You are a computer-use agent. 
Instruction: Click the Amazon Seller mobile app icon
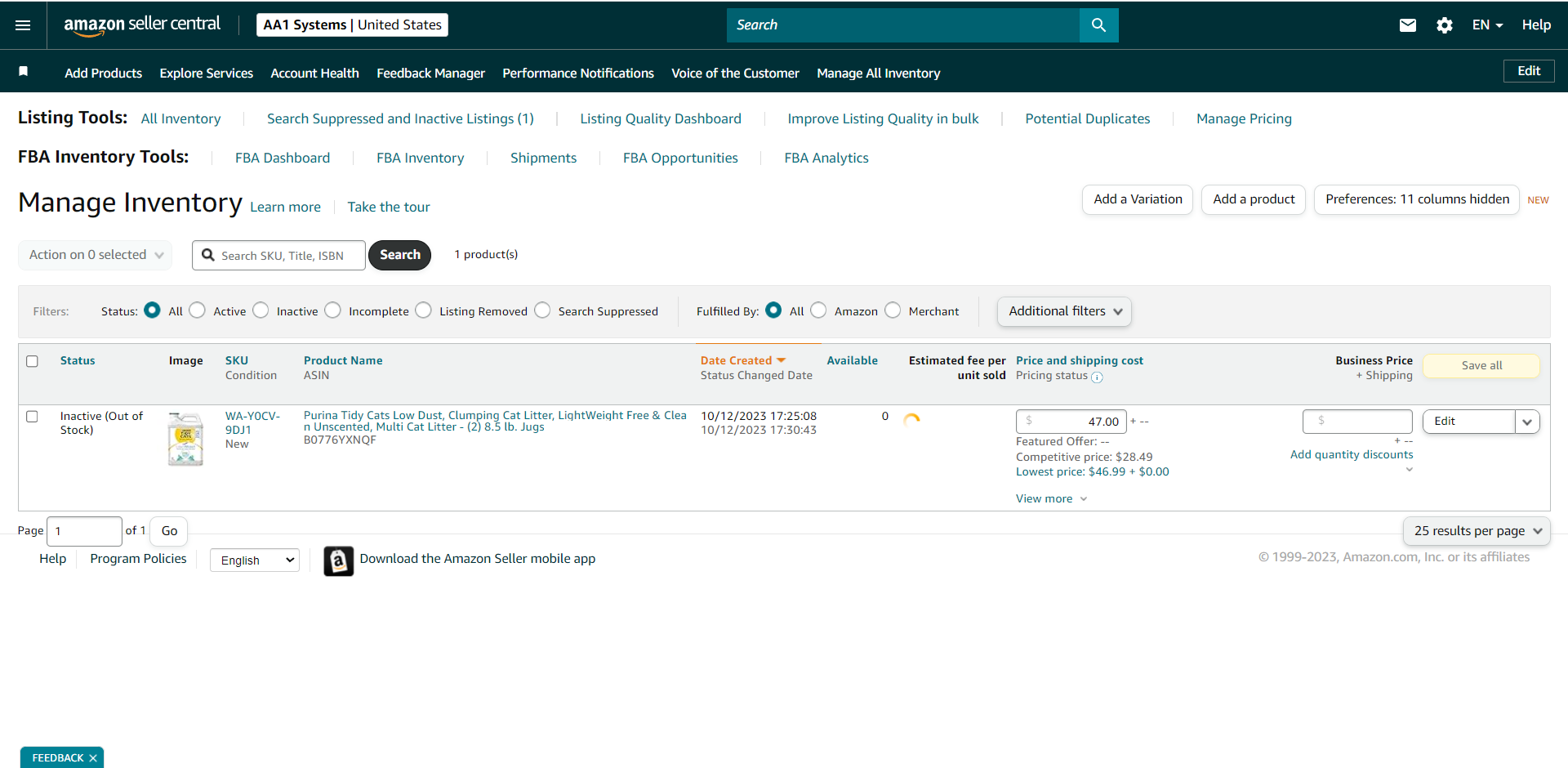coord(338,560)
